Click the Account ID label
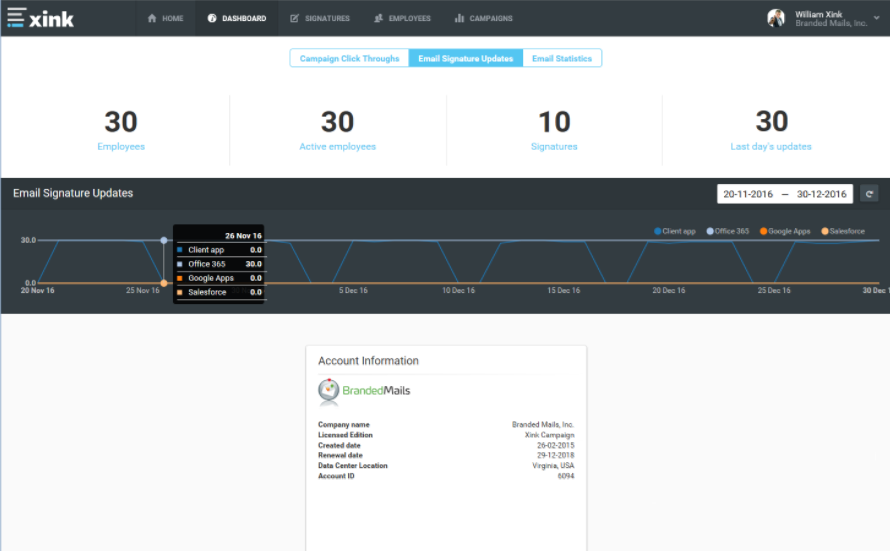Viewport: 890px width, 551px height. (336, 476)
